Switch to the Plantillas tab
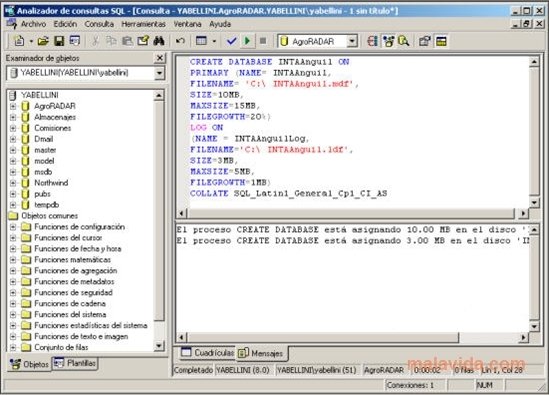This screenshot has width=549, height=395. pos(75,363)
